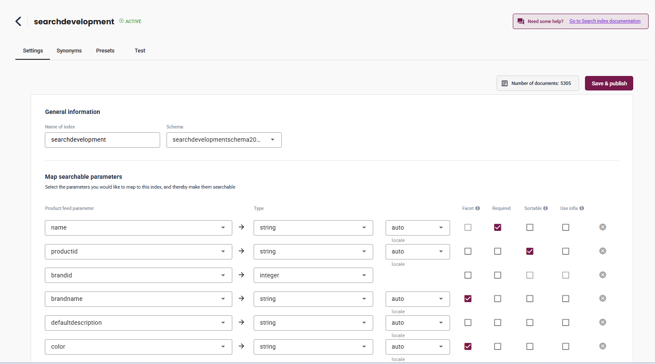Open the locale dropdown for name row
Screen dimensions: 655x364
(417, 228)
